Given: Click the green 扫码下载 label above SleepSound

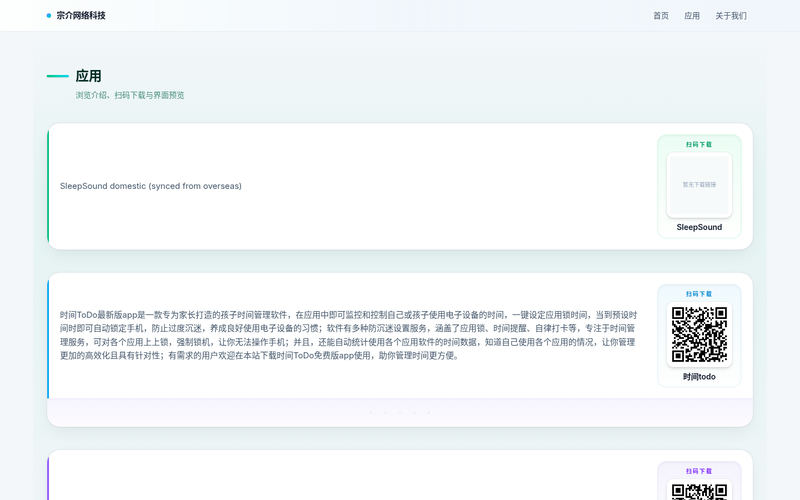Looking at the screenshot, I should [x=699, y=144].
